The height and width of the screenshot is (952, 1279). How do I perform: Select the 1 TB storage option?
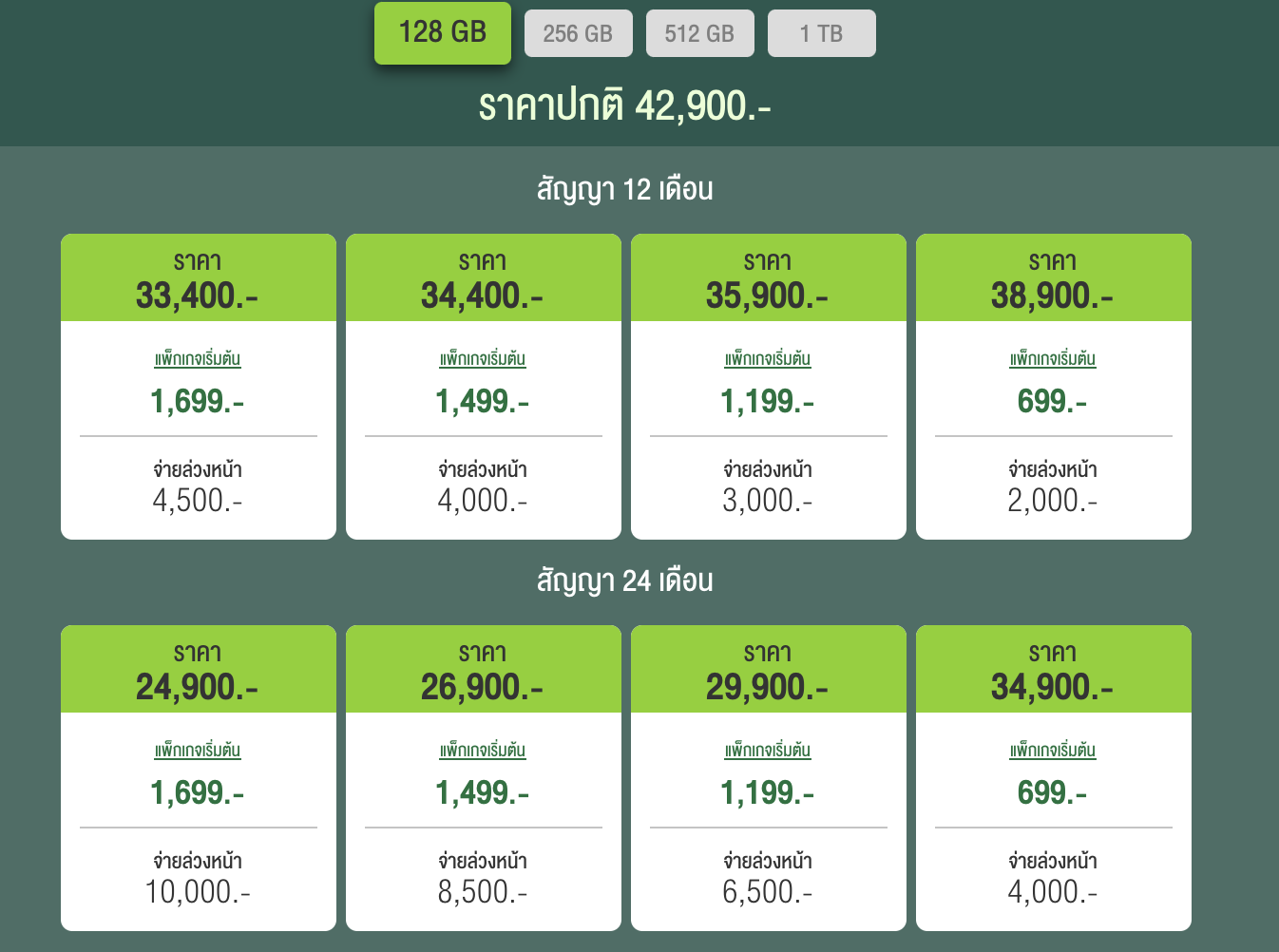click(x=821, y=34)
